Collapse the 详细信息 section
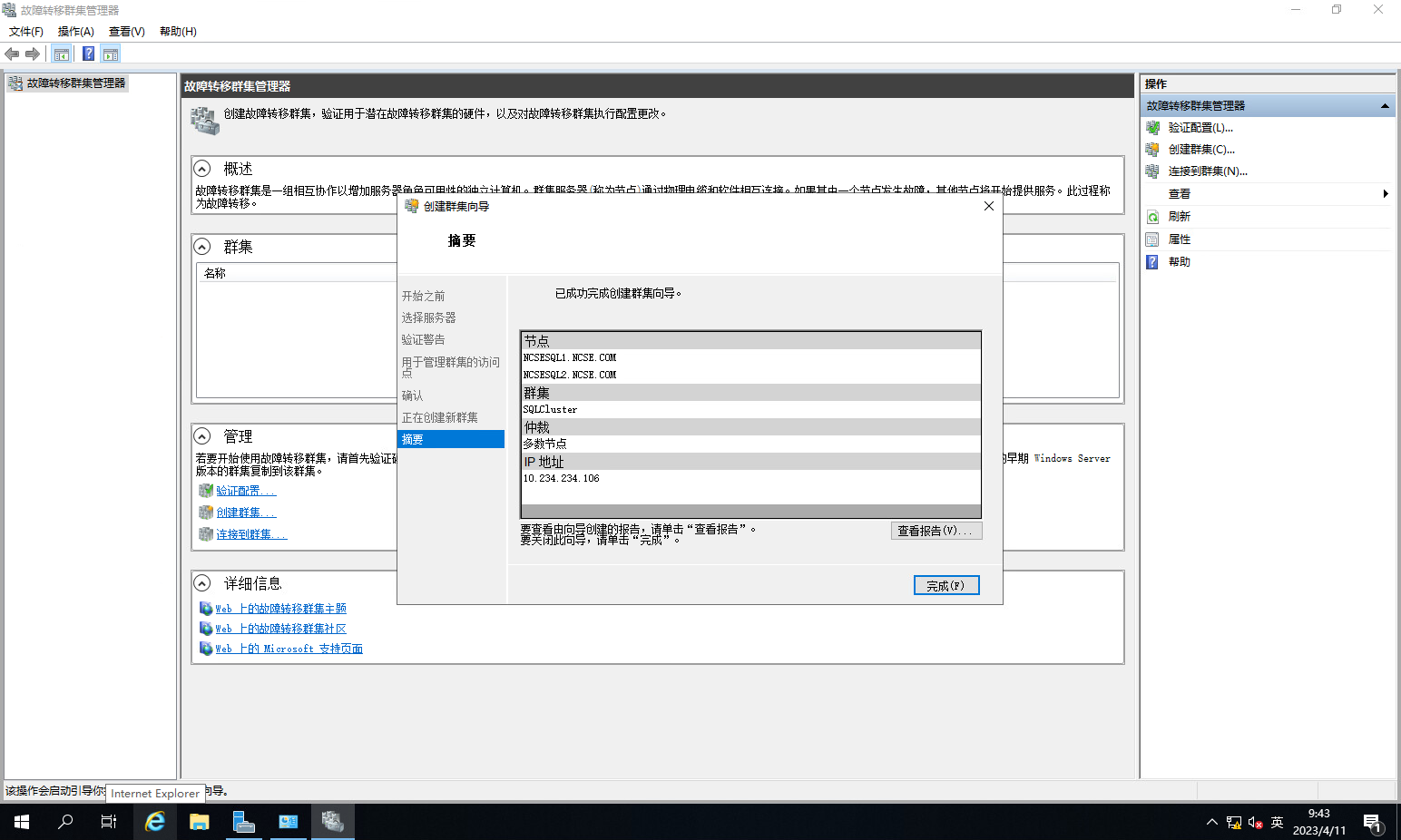Image resolution: width=1401 pixels, height=840 pixels. point(202,583)
